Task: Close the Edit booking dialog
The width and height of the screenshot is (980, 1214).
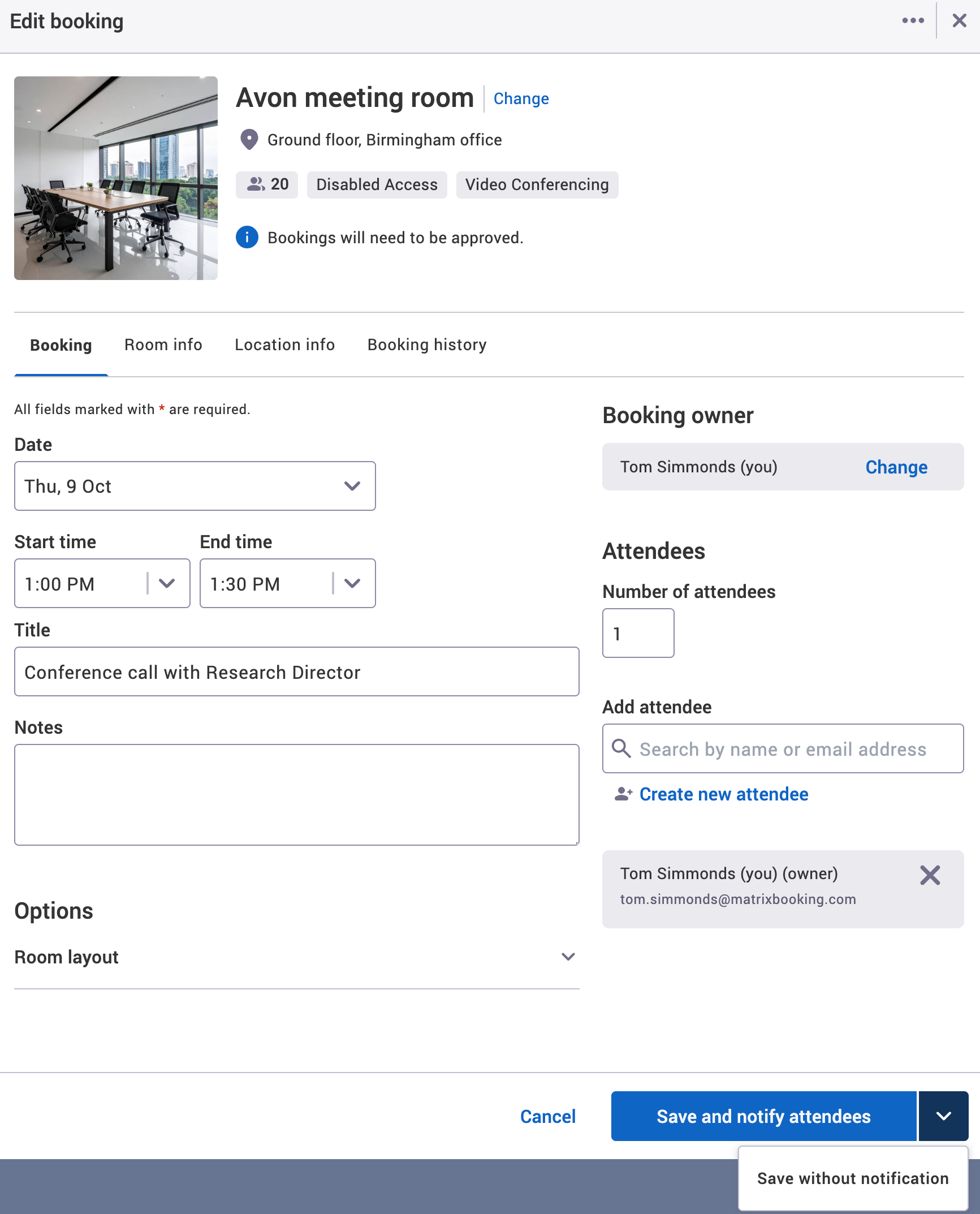Action: point(959,20)
